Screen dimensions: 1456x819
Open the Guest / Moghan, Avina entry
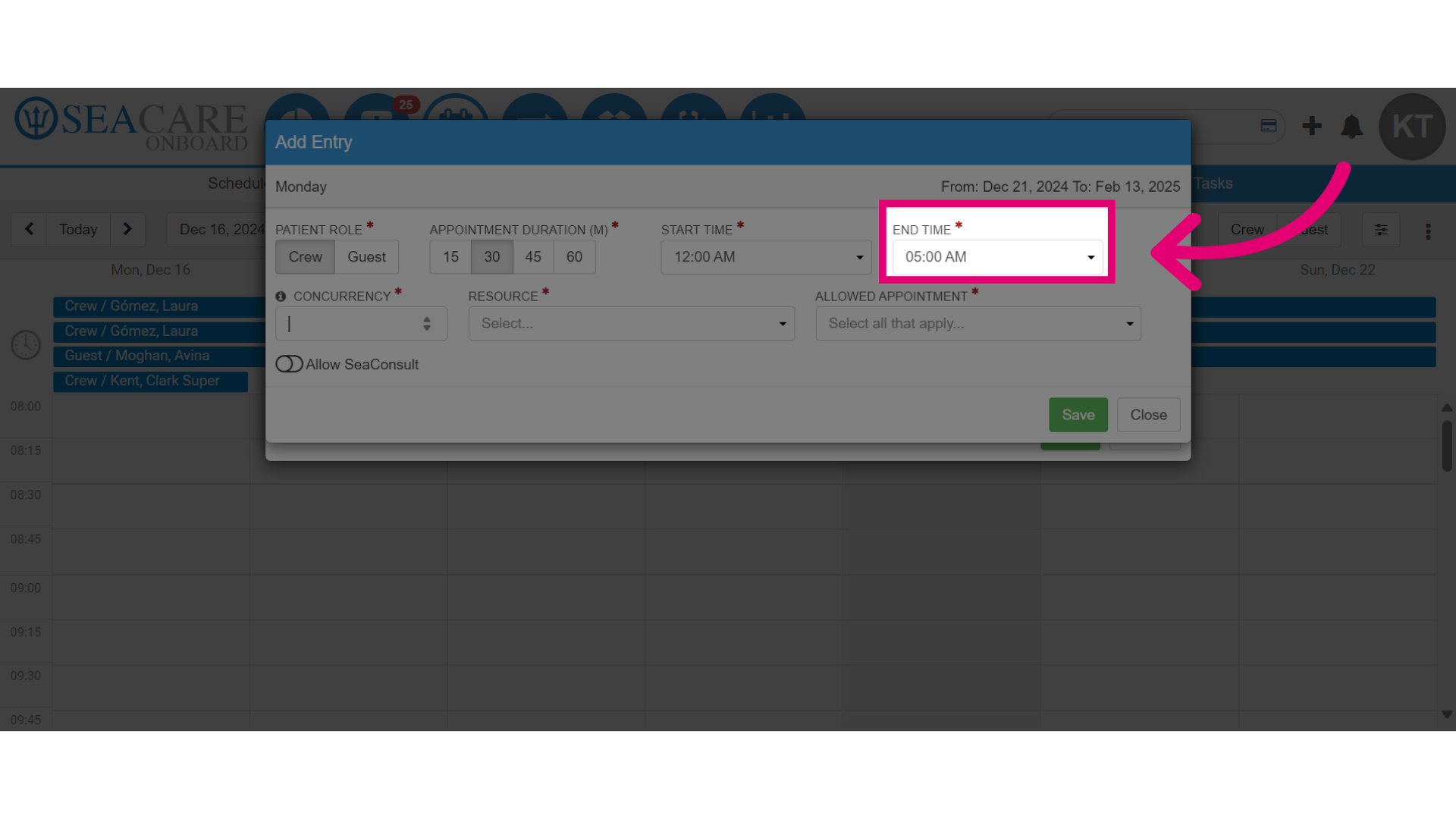click(159, 356)
